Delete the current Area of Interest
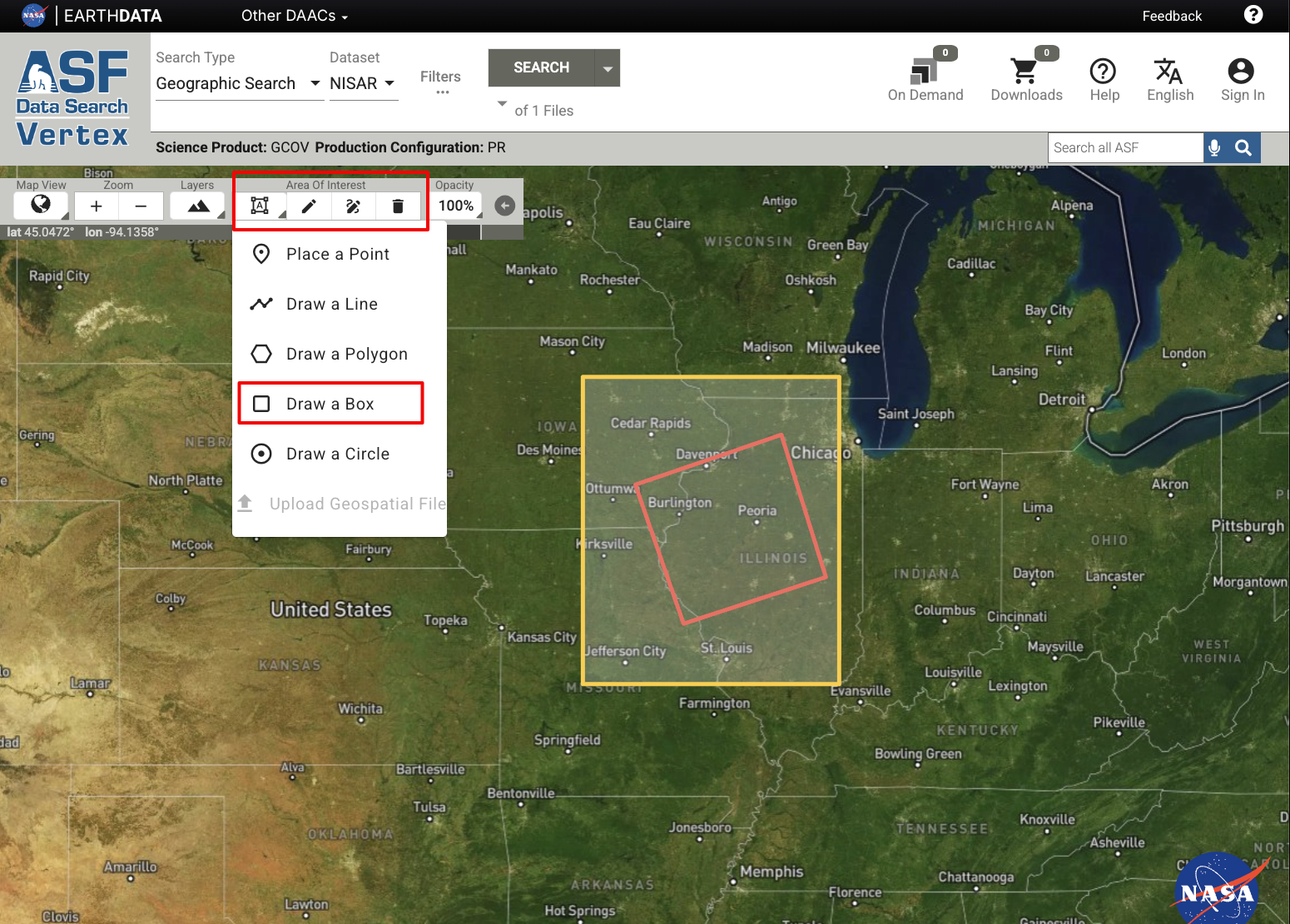The width and height of the screenshot is (1290, 924). 398,206
